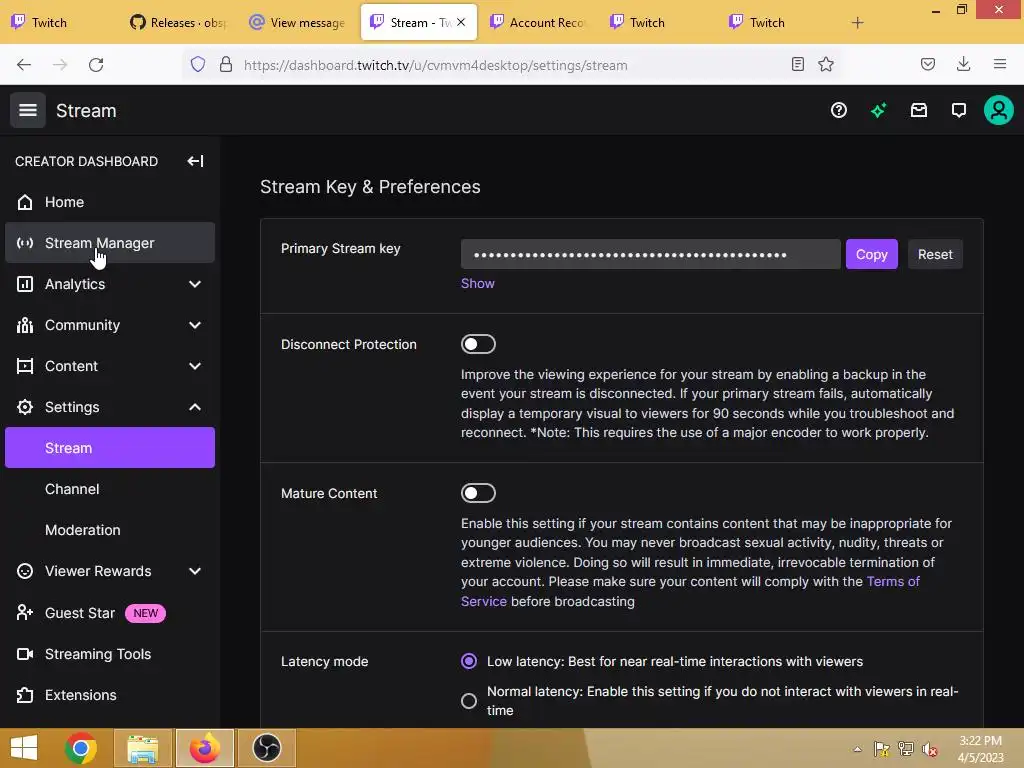Collapse the Creator Dashboard sidebar arrow
The image size is (1024, 768).
tap(195, 161)
